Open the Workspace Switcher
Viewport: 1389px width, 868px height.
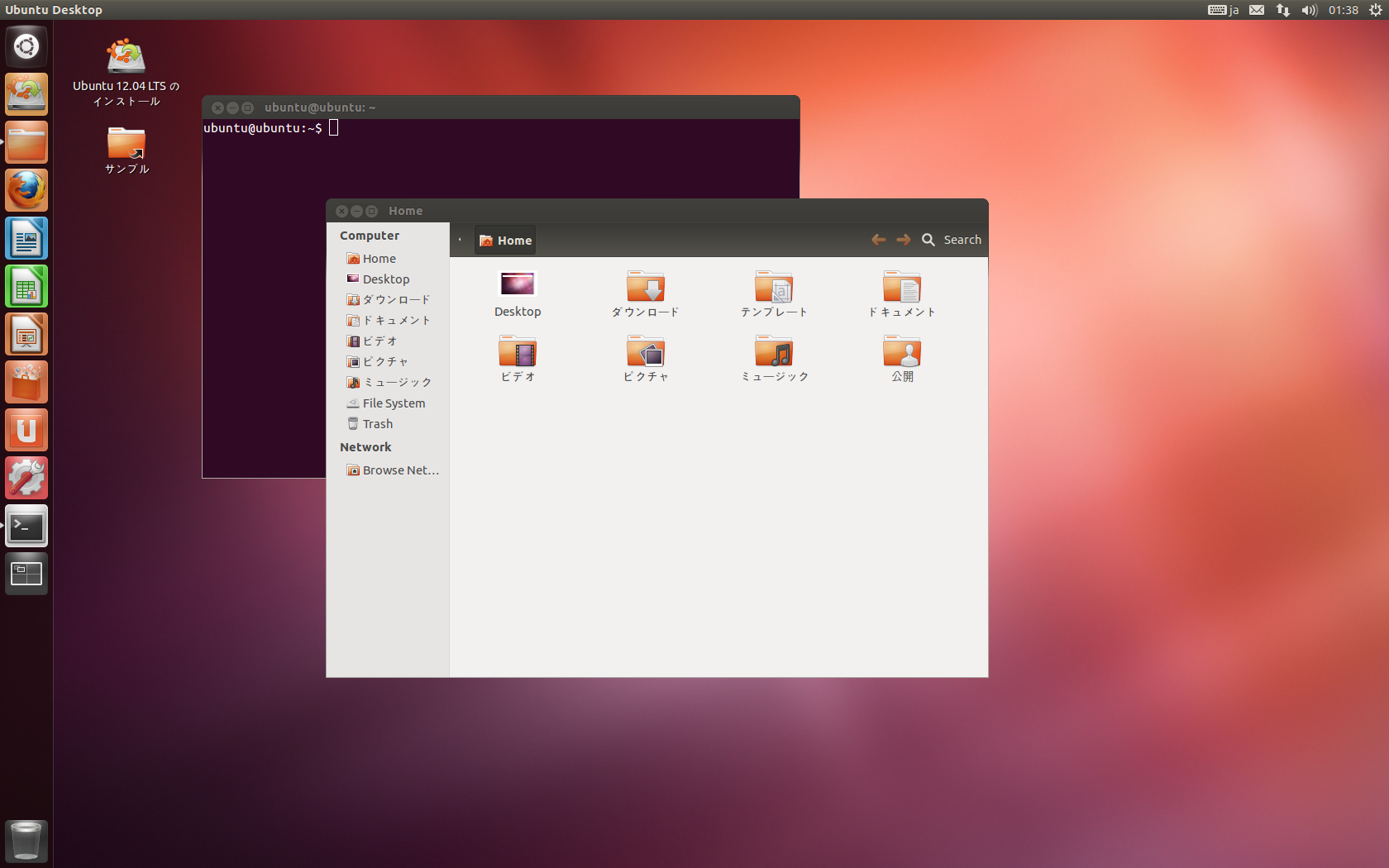click(x=26, y=574)
